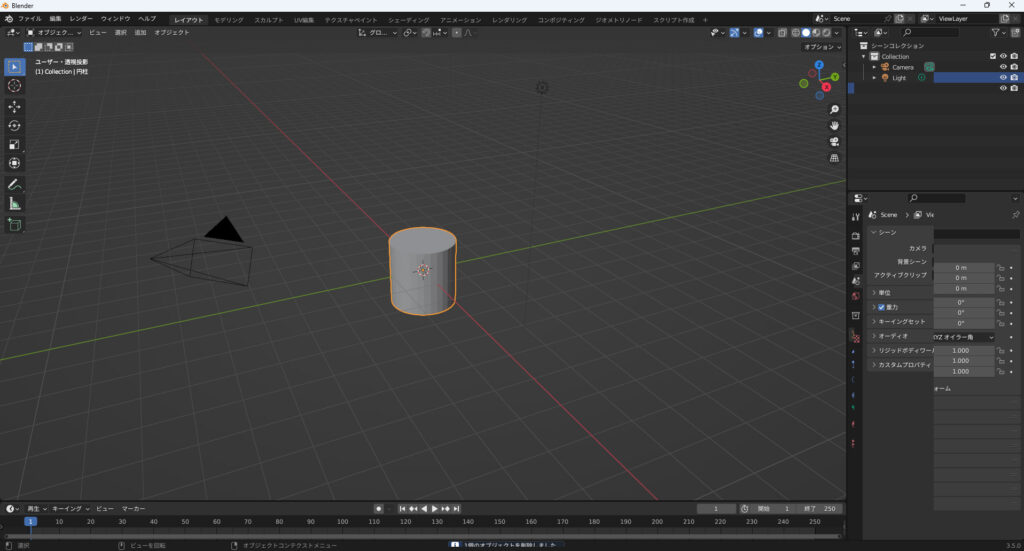Screen dimensions: 1024x551
Task: Select the Rotate tool
Action: click(x=14, y=125)
